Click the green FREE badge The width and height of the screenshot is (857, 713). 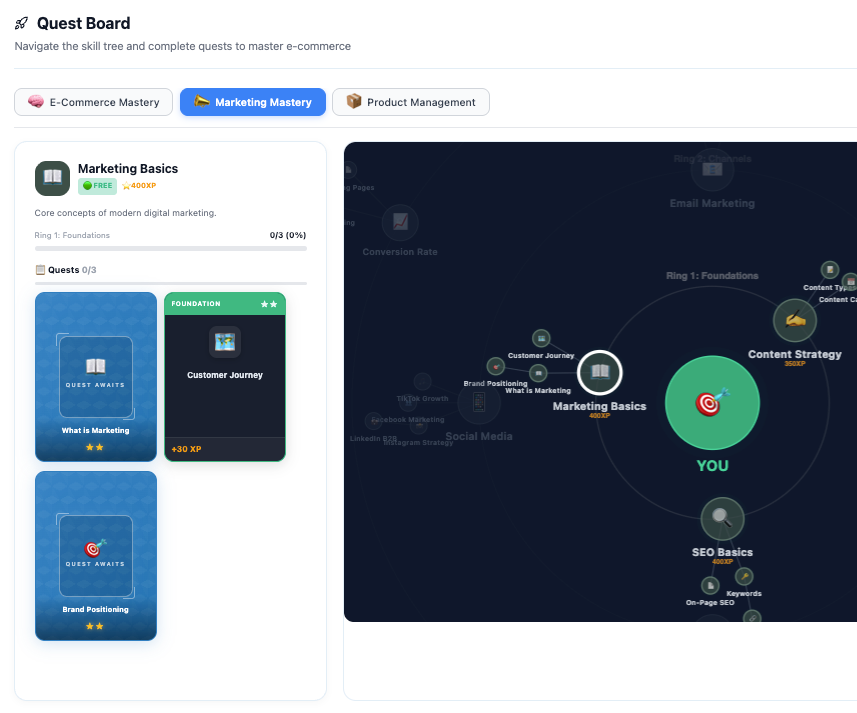click(97, 186)
